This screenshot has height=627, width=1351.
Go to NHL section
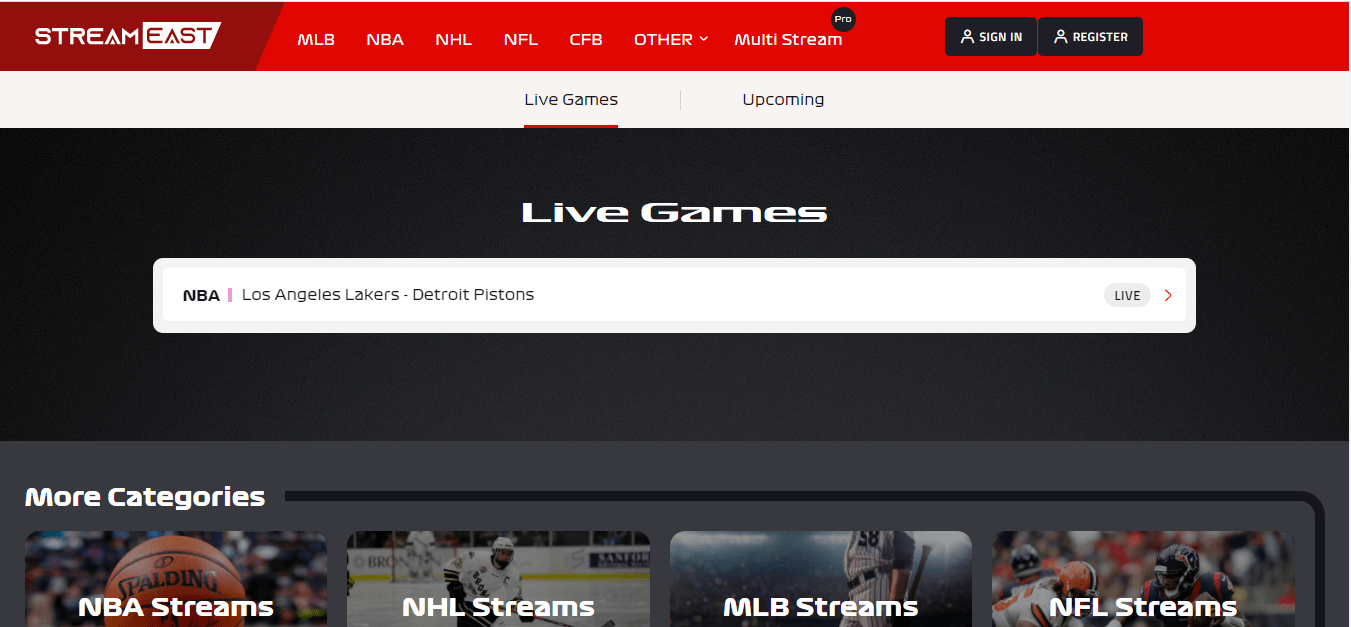(x=453, y=40)
